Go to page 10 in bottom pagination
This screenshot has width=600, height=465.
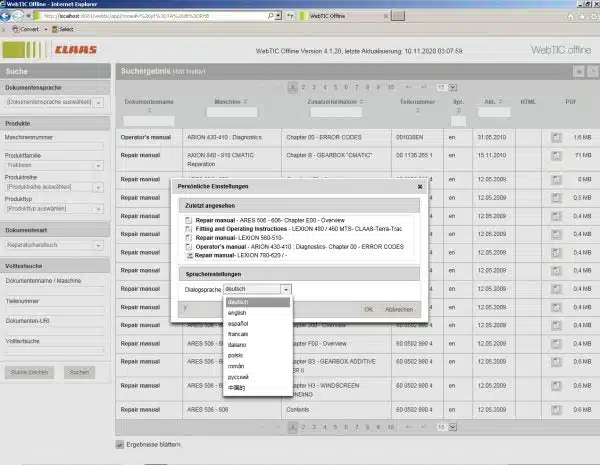click(x=390, y=427)
